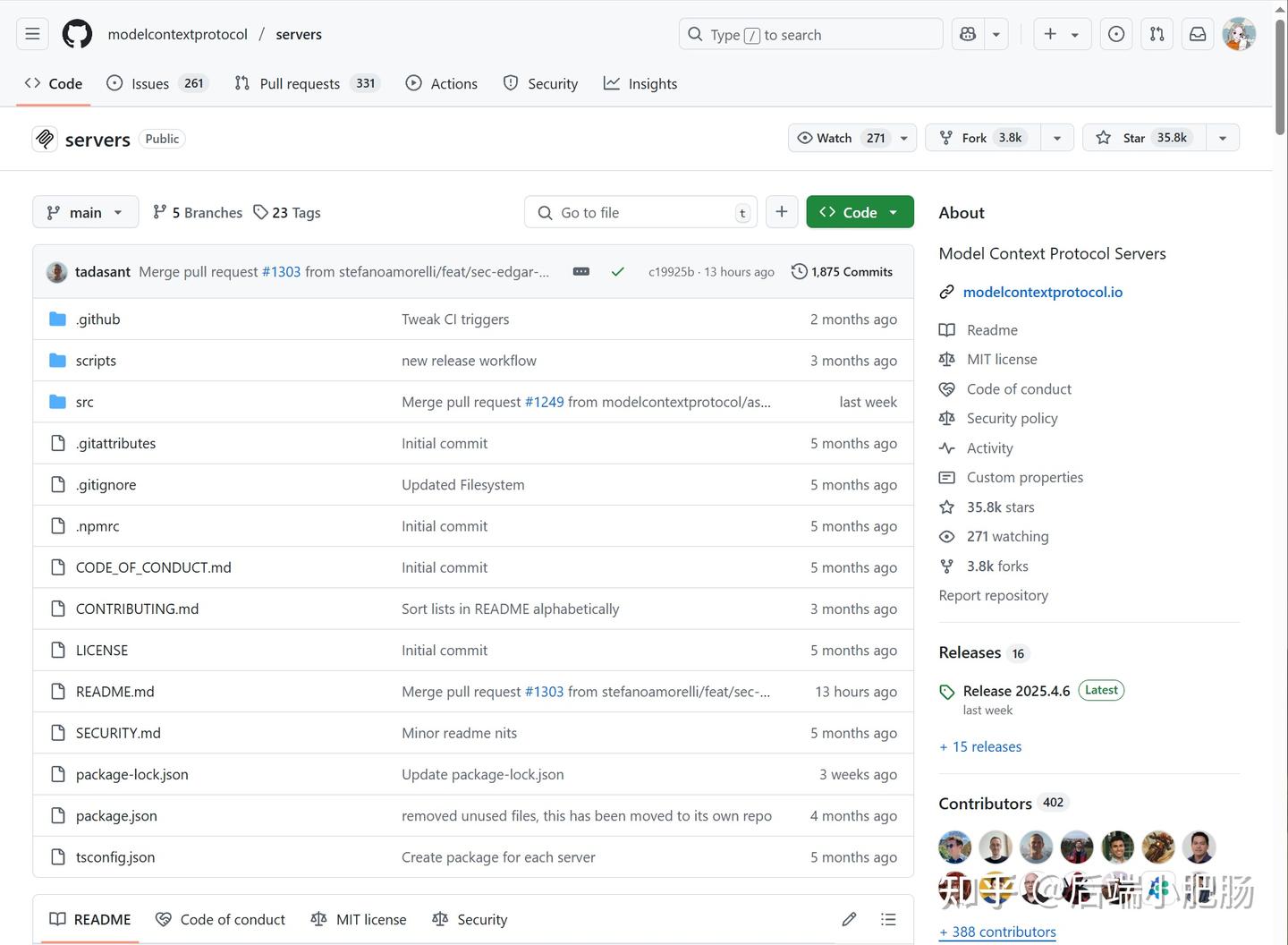Go to GitHub homepage logo

[x=77, y=34]
